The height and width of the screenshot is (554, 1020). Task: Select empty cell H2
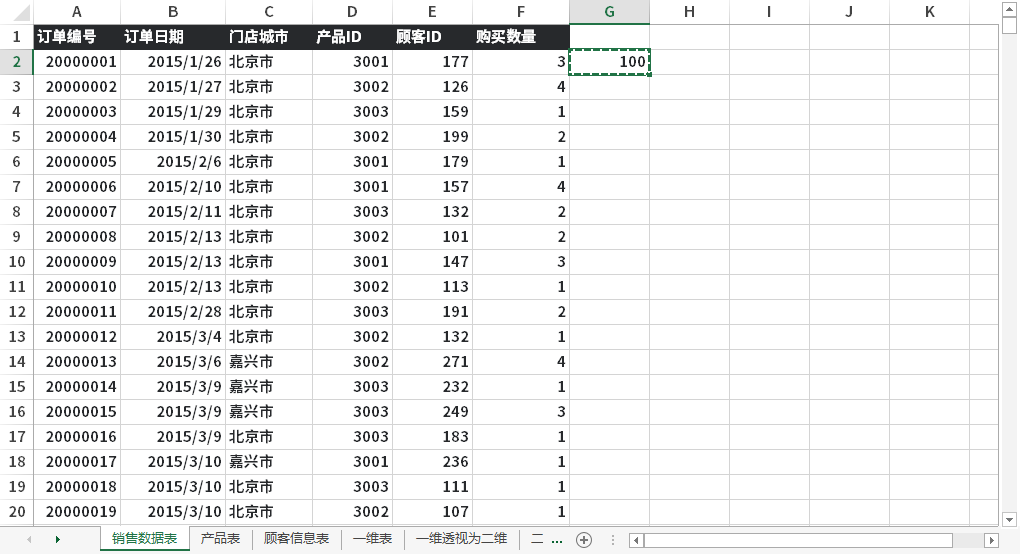click(x=690, y=62)
